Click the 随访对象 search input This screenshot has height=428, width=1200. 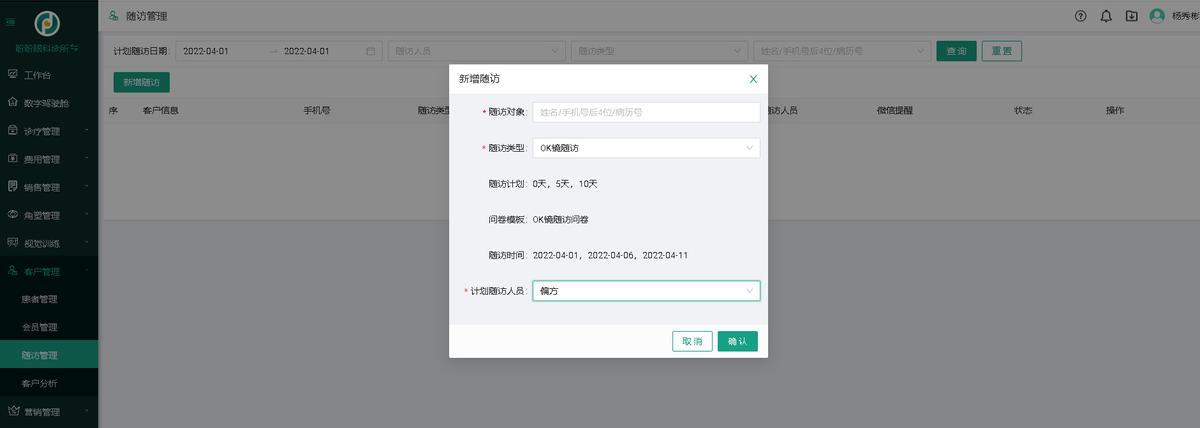[646, 112]
